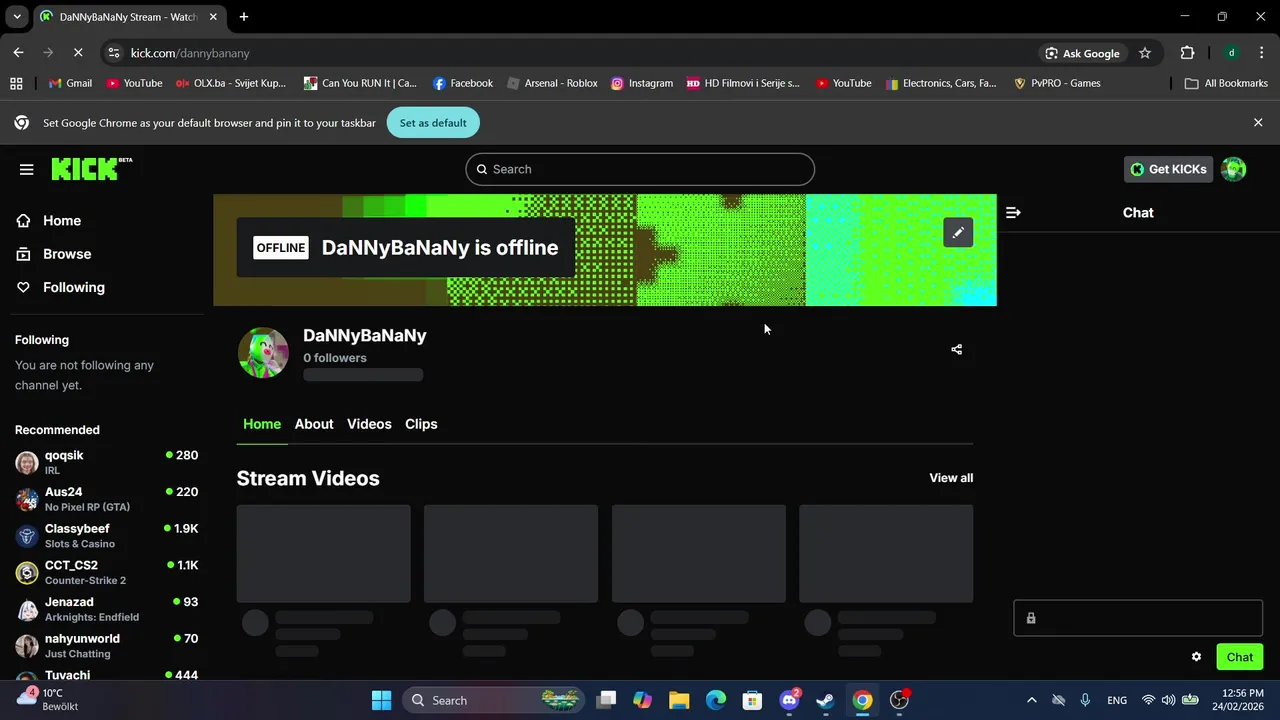Click green Chat send button

click(x=1239, y=657)
